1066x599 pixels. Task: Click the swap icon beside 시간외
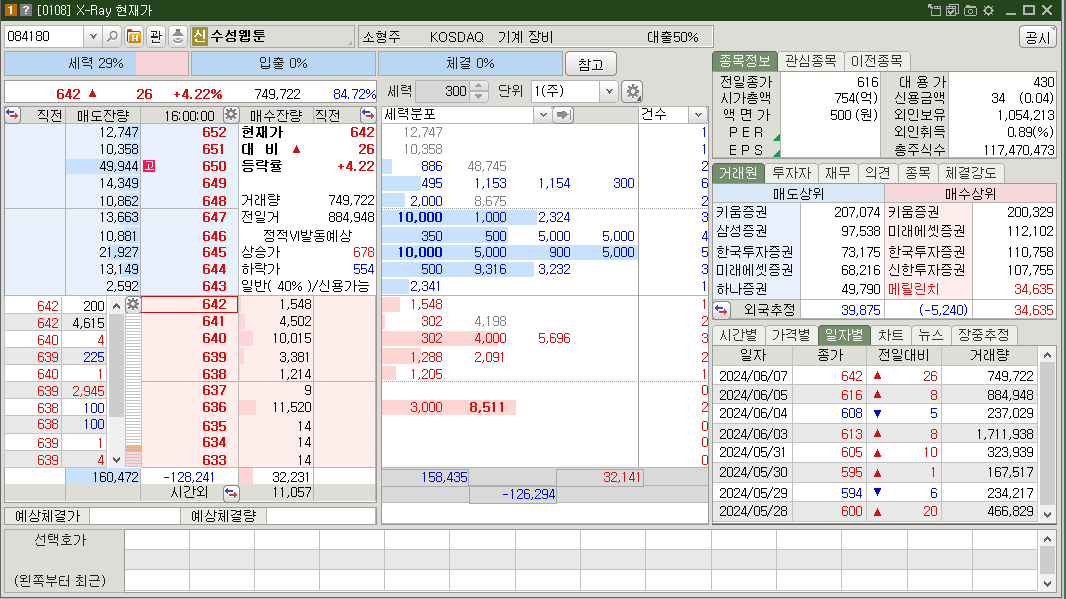pyautogui.click(x=231, y=492)
